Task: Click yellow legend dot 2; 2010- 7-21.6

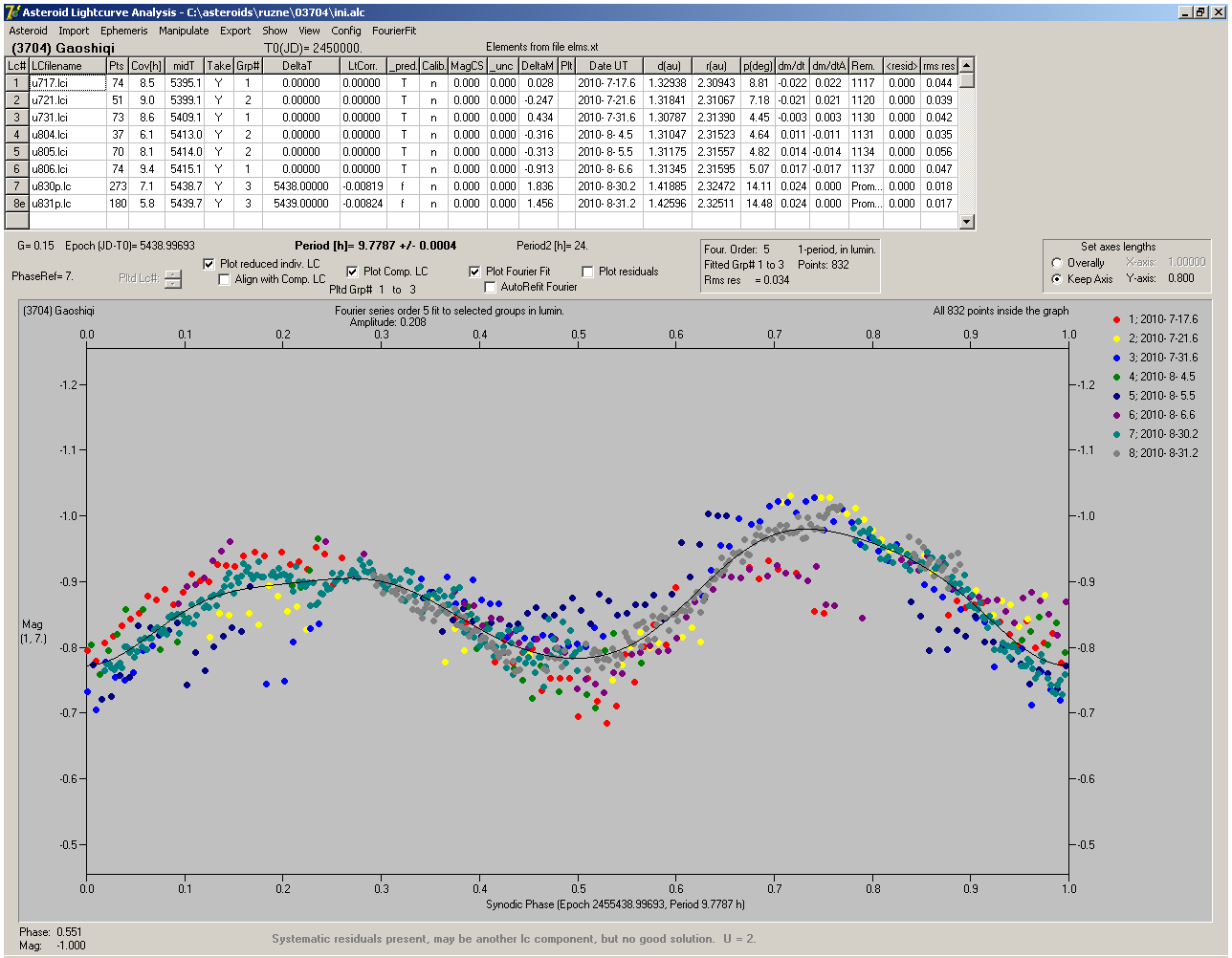Action: (x=1117, y=338)
